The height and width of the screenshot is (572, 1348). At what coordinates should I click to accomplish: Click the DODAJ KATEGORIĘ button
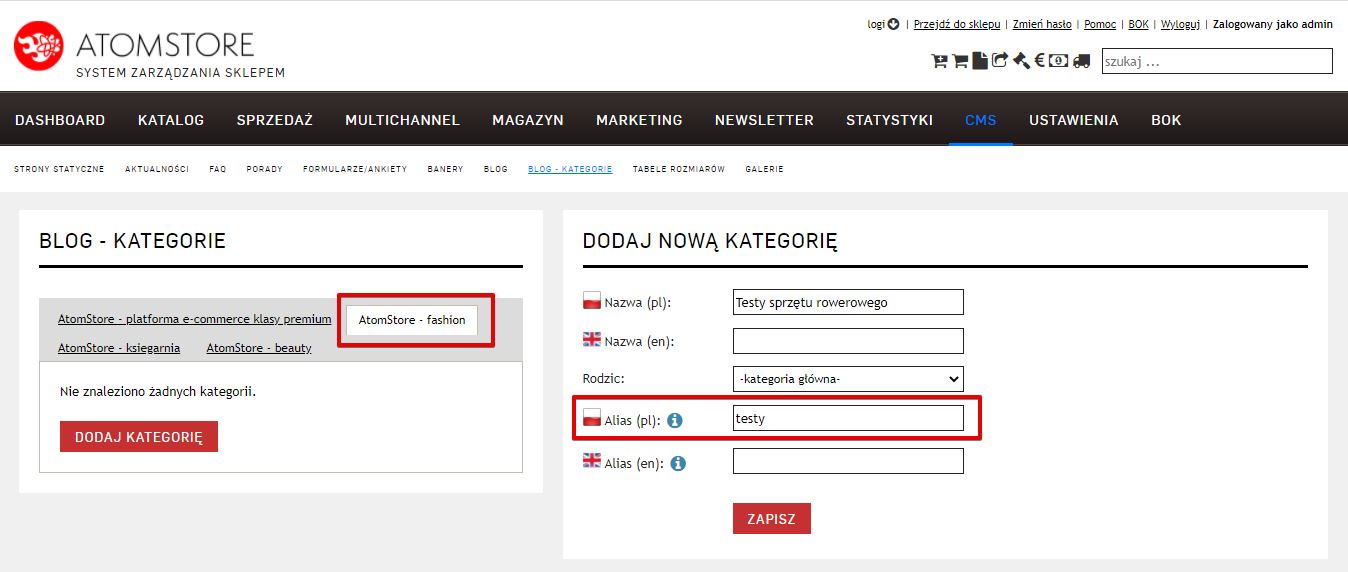click(x=139, y=437)
